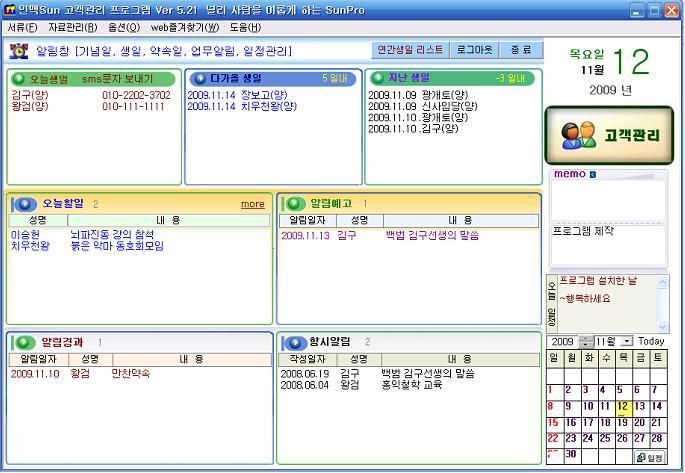Select the 홍익철학 교육 항시알림 row
685x473 pixels.
pyautogui.click(x=361, y=385)
